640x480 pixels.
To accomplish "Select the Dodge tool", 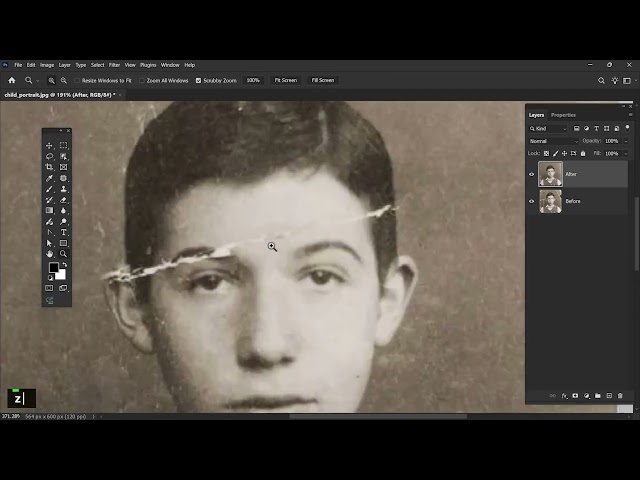I will click(x=63, y=222).
